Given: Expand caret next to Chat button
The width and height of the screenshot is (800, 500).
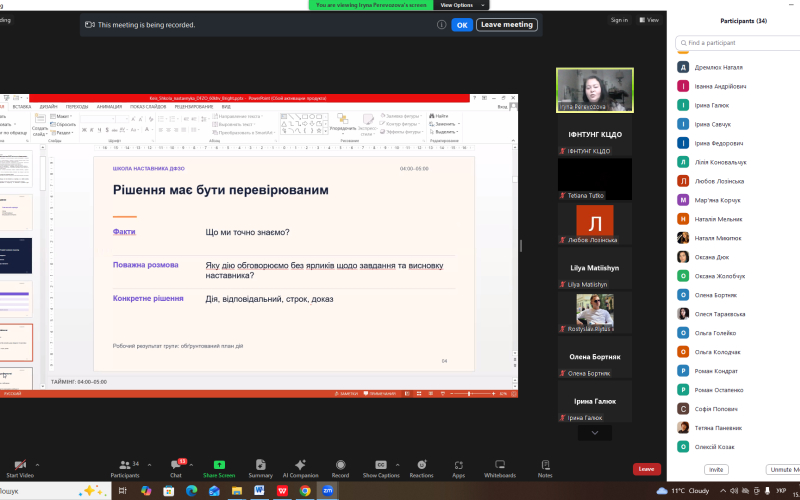Looking at the screenshot, I should (191, 465).
